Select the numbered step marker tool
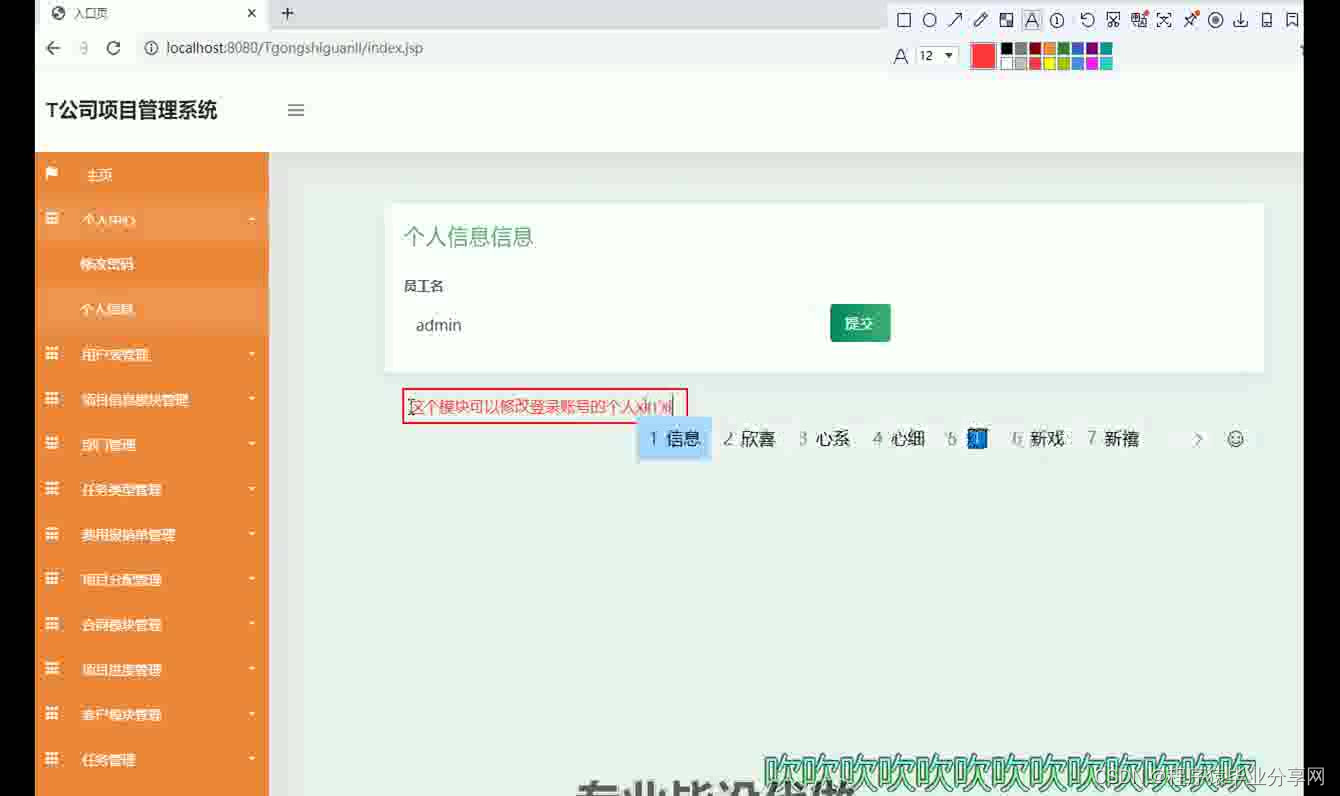This screenshot has width=1340, height=796. [1057, 20]
